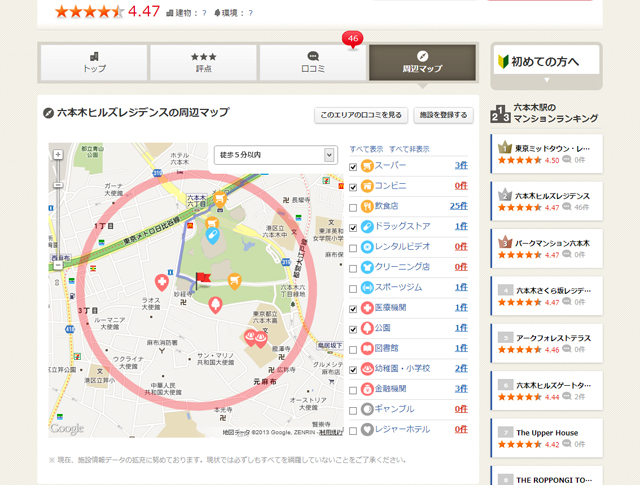Image resolution: width=640 pixels, height=485 pixels.
Task: Click the map zoom slider handle
Action: pyautogui.click(x=58, y=185)
